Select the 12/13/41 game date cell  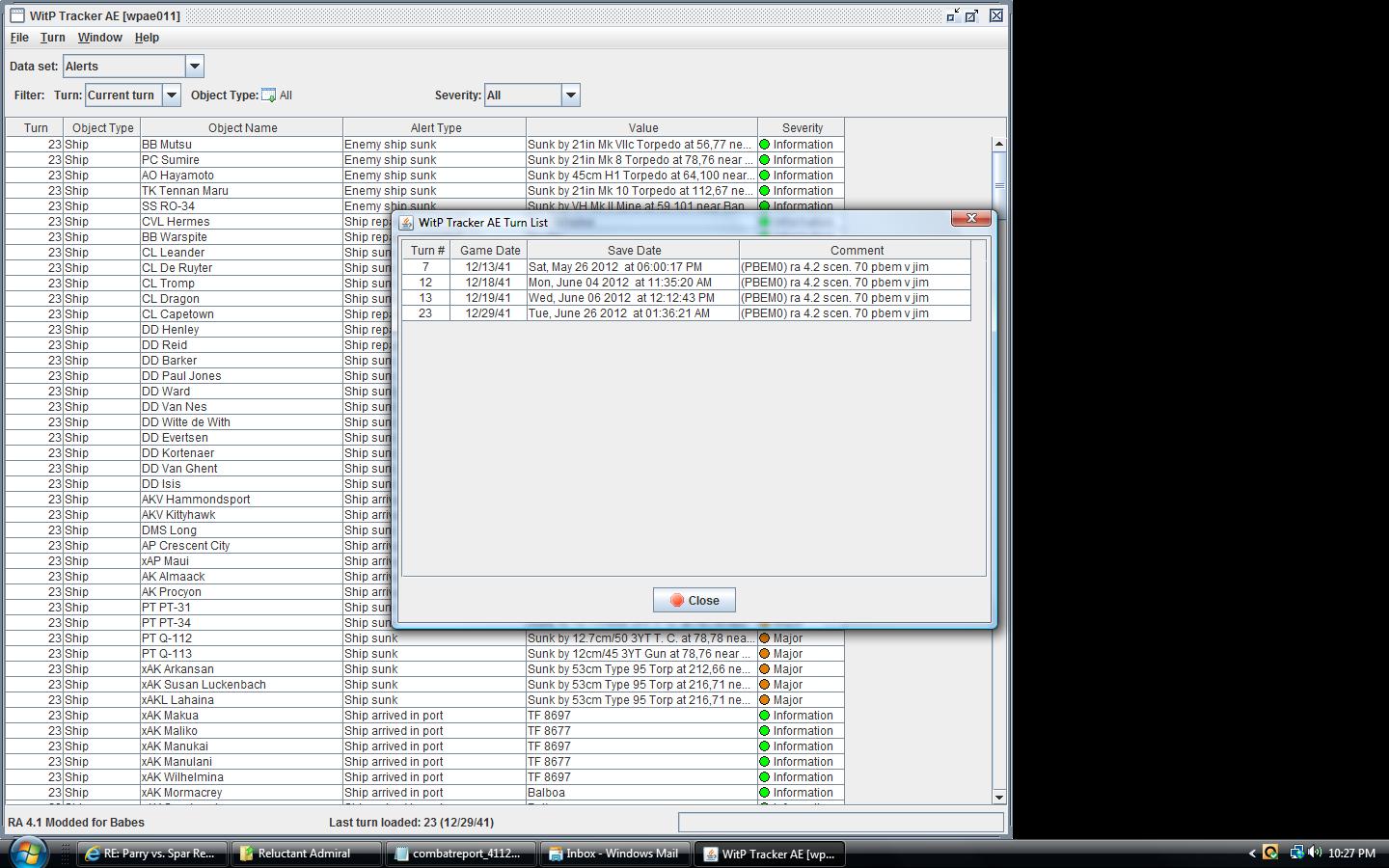[x=488, y=267]
